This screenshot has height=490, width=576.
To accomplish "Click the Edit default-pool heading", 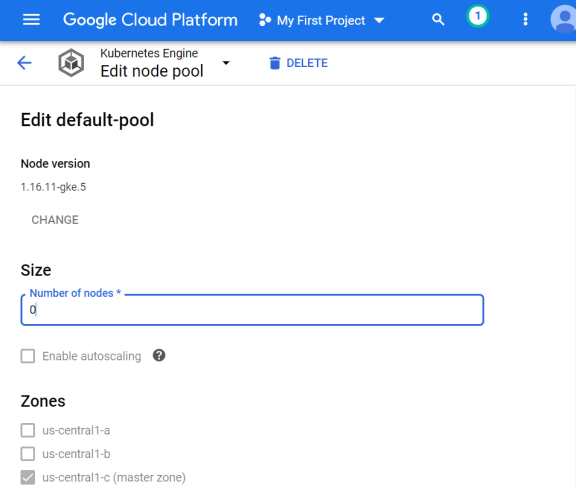I will (87, 120).
